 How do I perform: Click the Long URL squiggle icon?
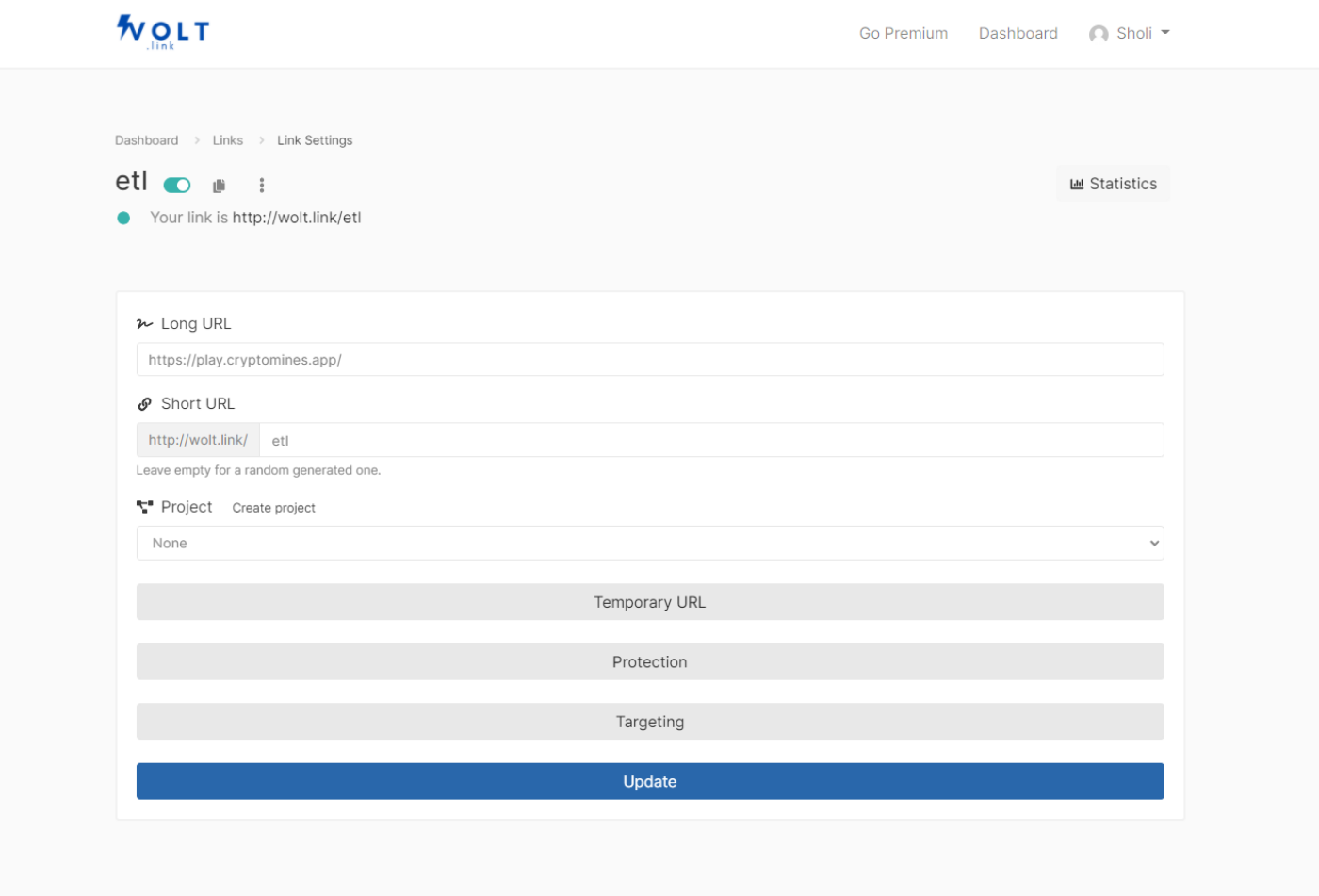coord(144,324)
